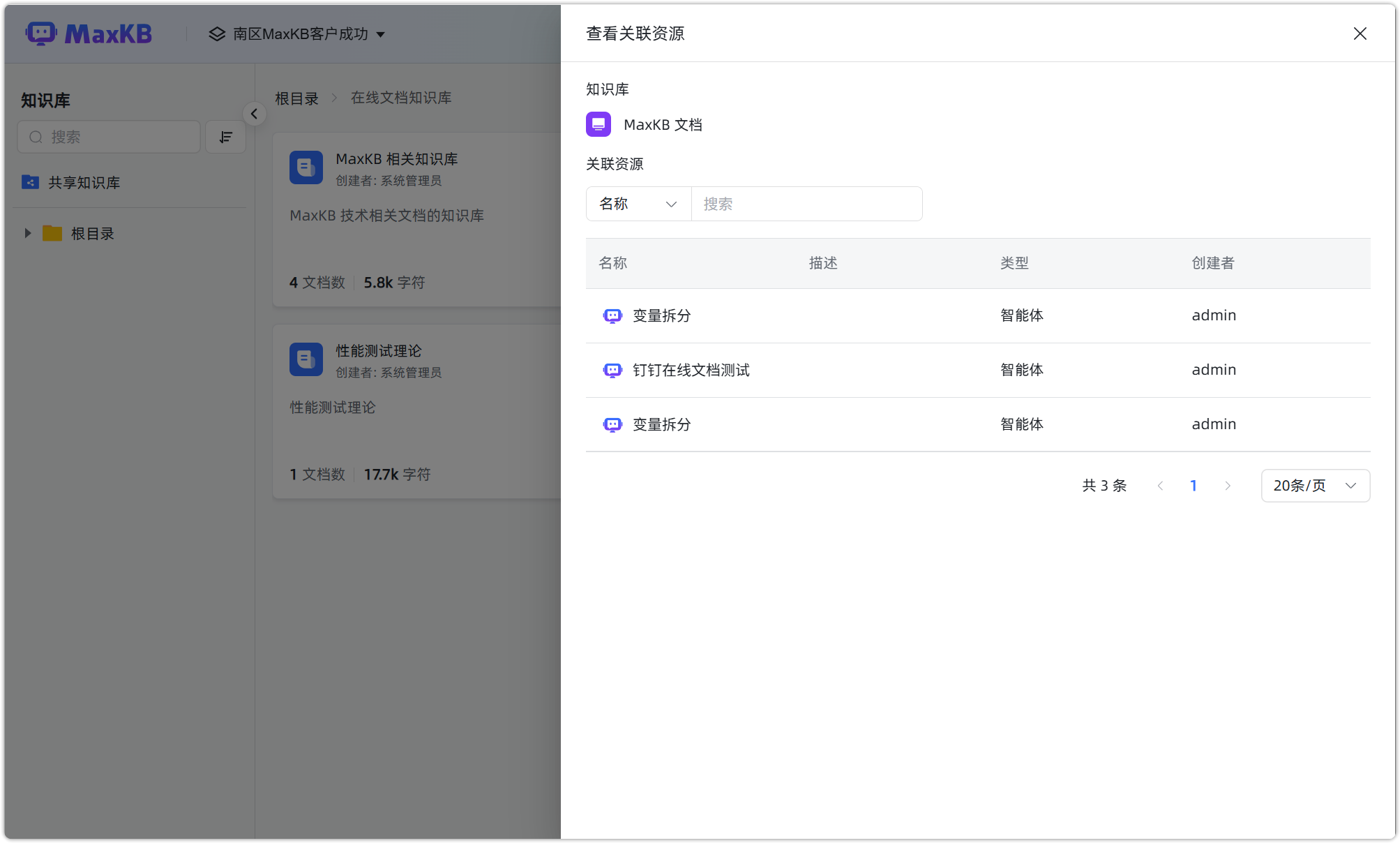Expand the 根目录 tree node
Screen dimensions: 1400x843
[x=28, y=233]
